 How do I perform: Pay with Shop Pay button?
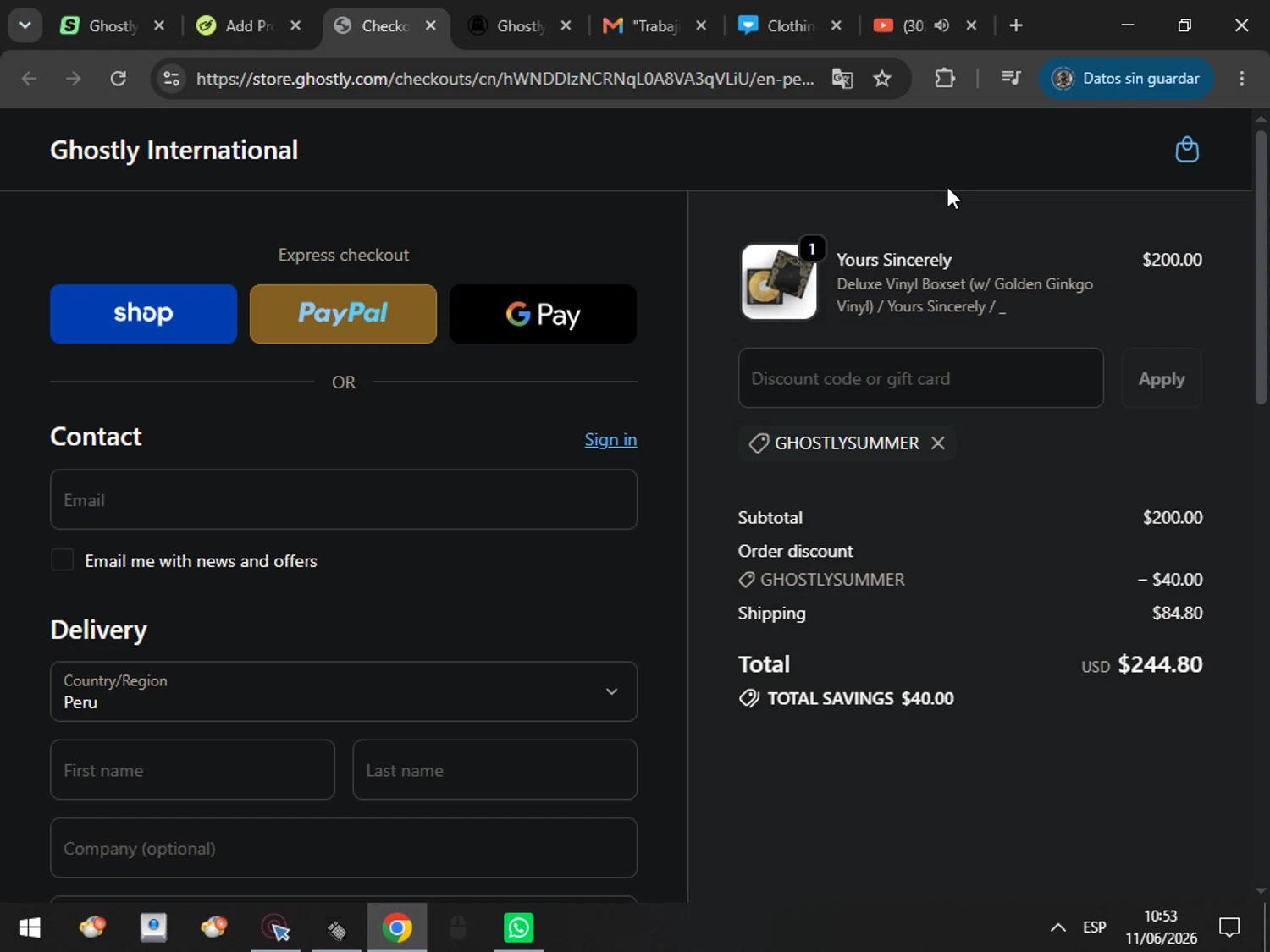[x=143, y=314]
